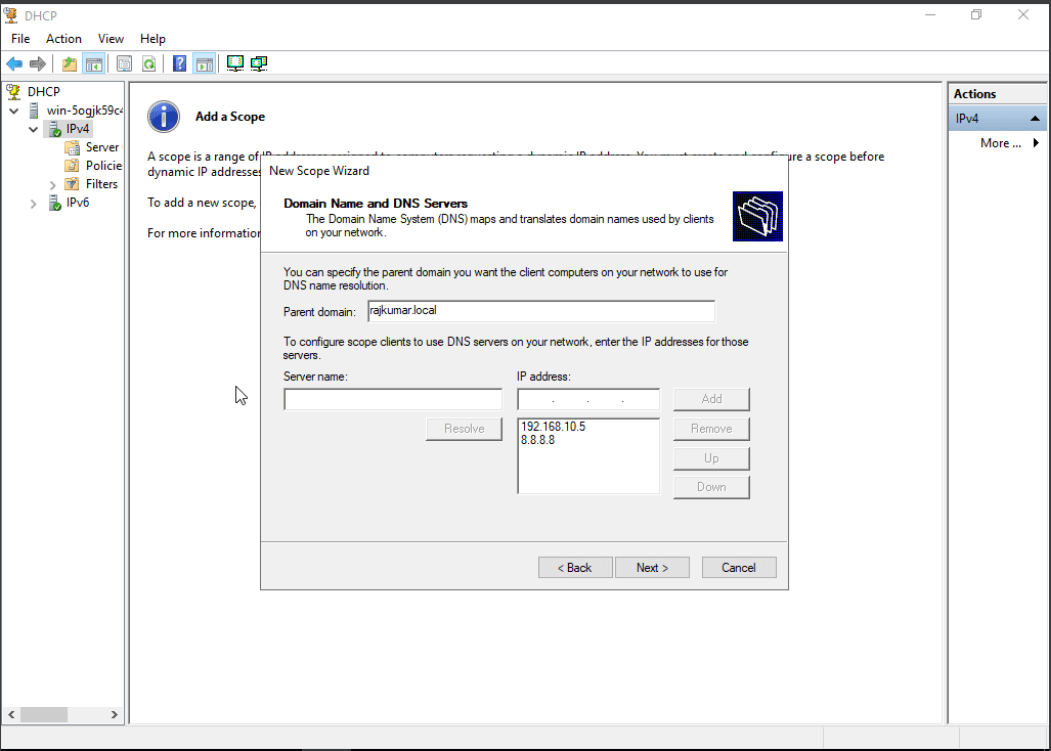Image resolution: width=1051 pixels, height=751 pixels.
Task: Click the Up button in DNS list
Action: pyautogui.click(x=711, y=458)
